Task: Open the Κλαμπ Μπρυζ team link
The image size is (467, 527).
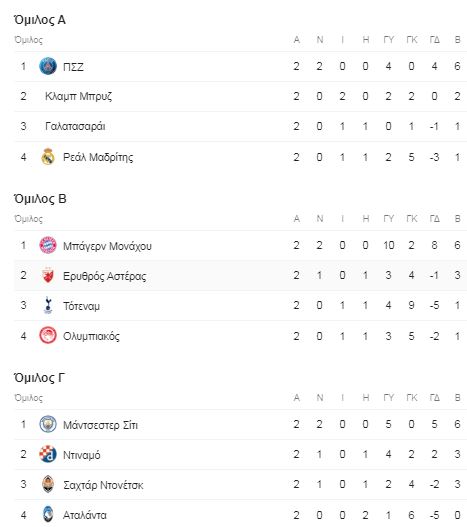Action: [x=79, y=96]
